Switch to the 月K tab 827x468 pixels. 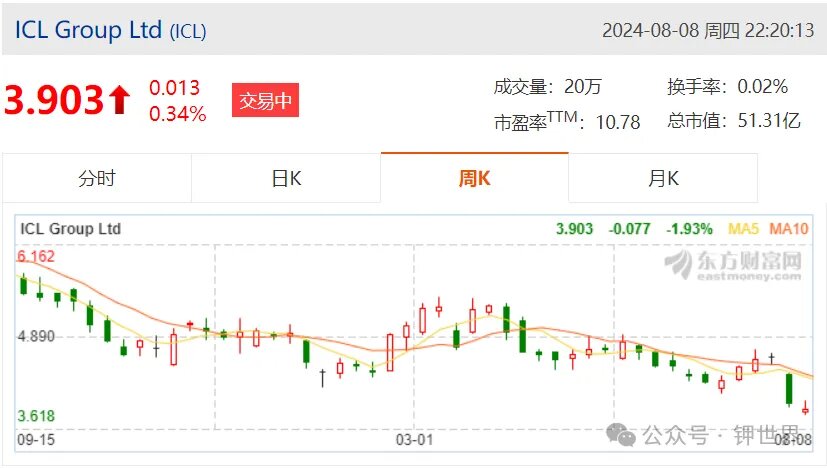point(663,178)
